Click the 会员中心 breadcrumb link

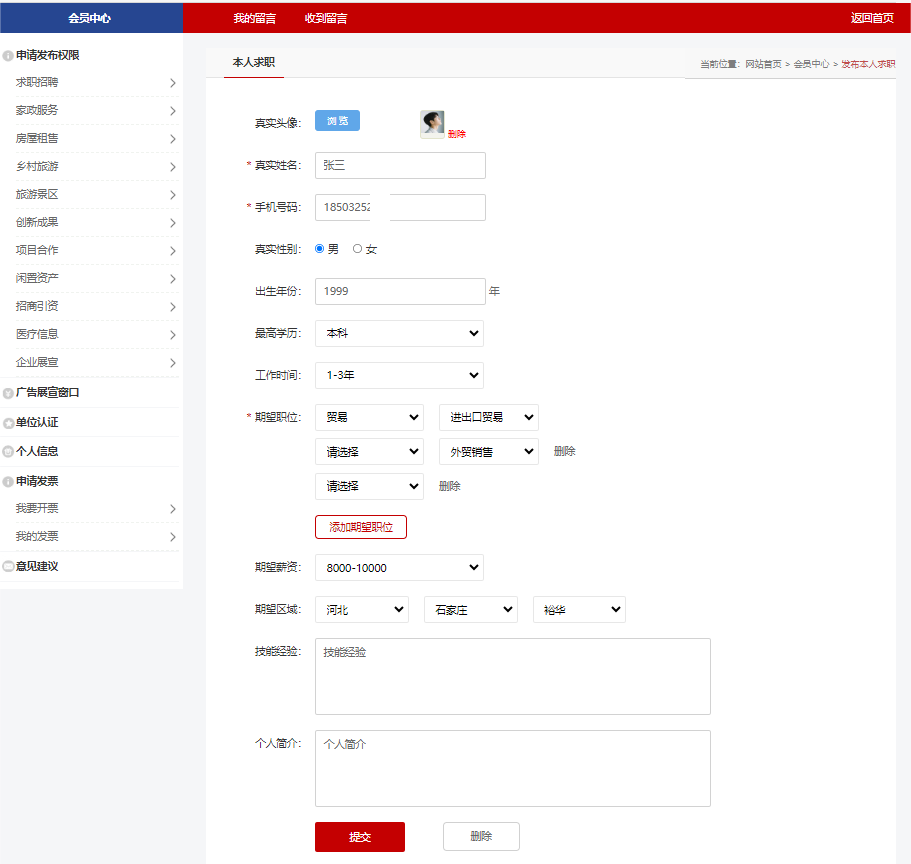pos(812,64)
